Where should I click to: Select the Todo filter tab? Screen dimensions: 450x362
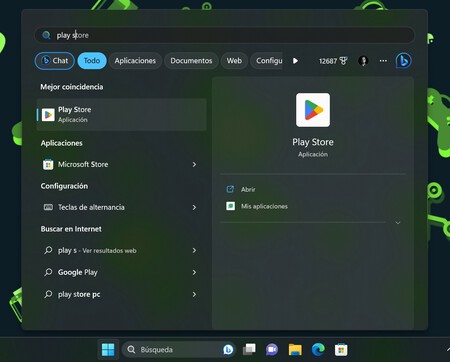(92, 61)
